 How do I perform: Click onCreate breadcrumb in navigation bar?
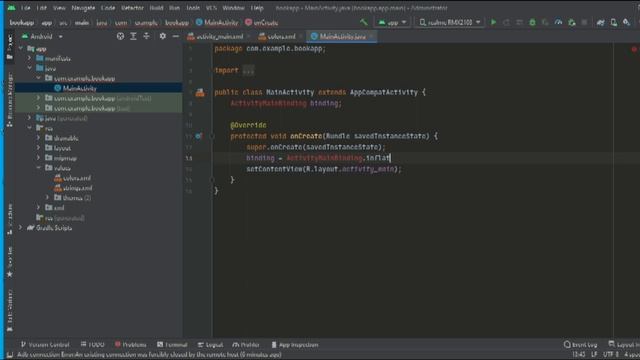[262, 22]
